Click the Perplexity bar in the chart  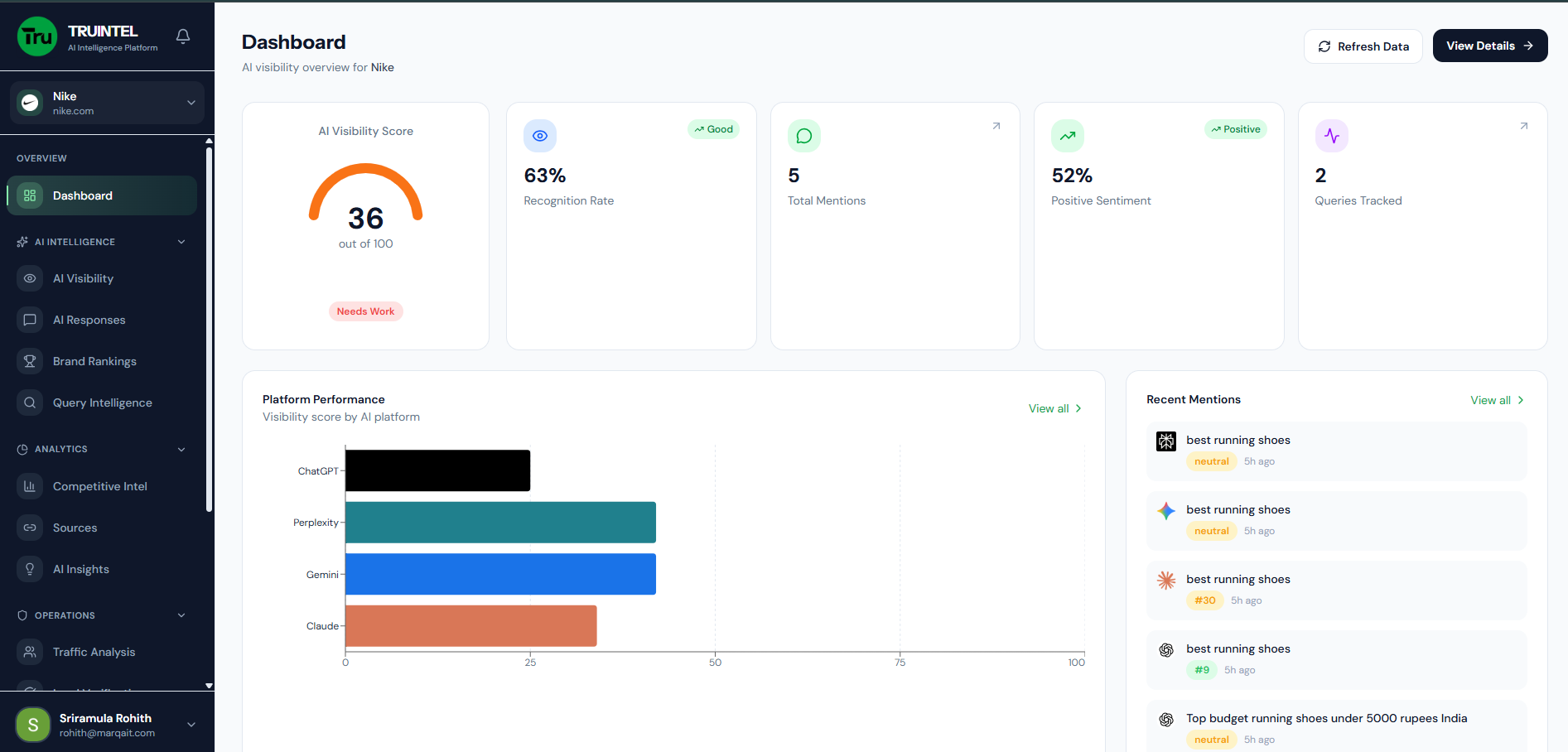click(500, 523)
